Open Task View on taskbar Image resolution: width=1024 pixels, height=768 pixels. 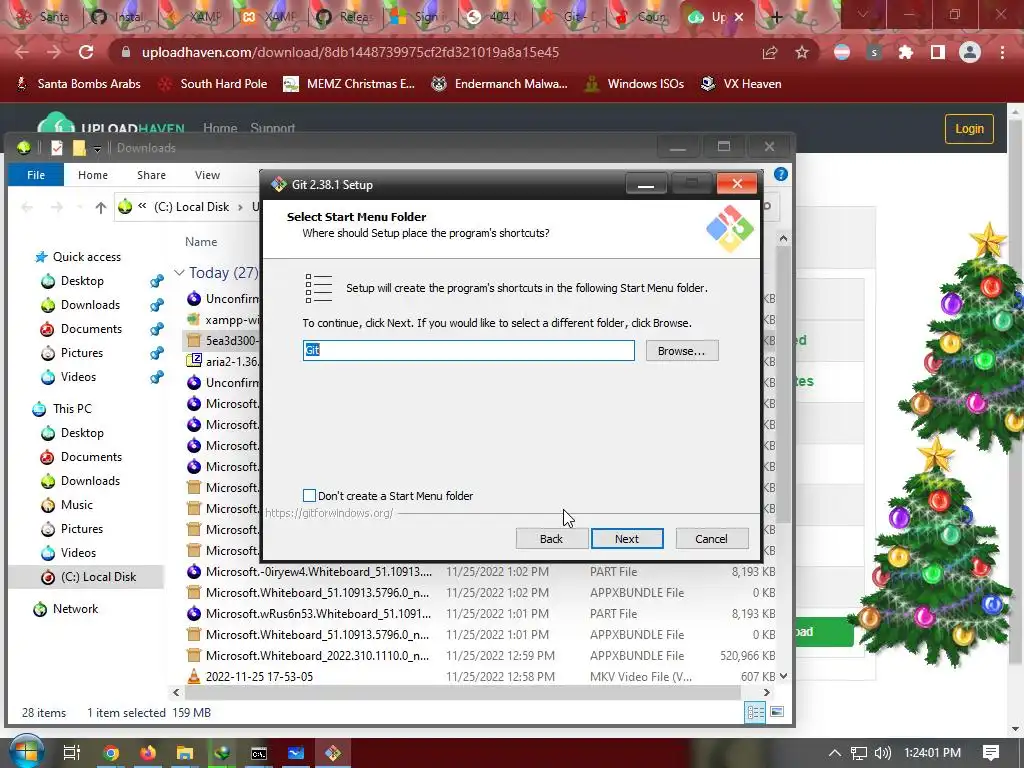[72, 753]
